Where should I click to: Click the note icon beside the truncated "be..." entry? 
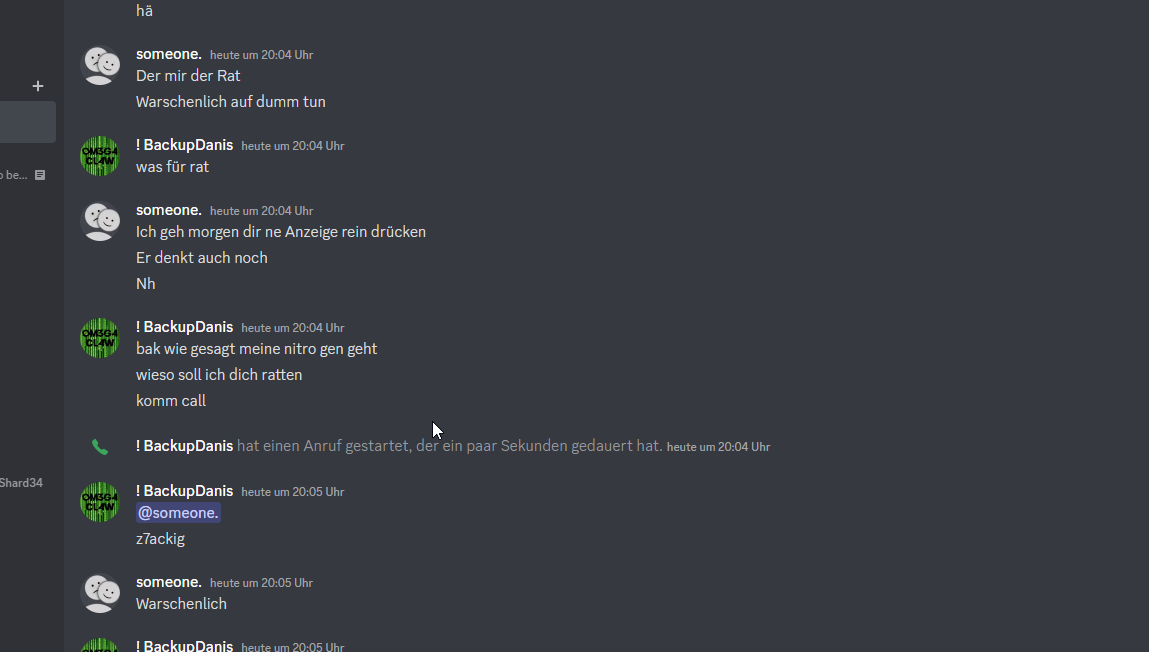(x=40, y=175)
